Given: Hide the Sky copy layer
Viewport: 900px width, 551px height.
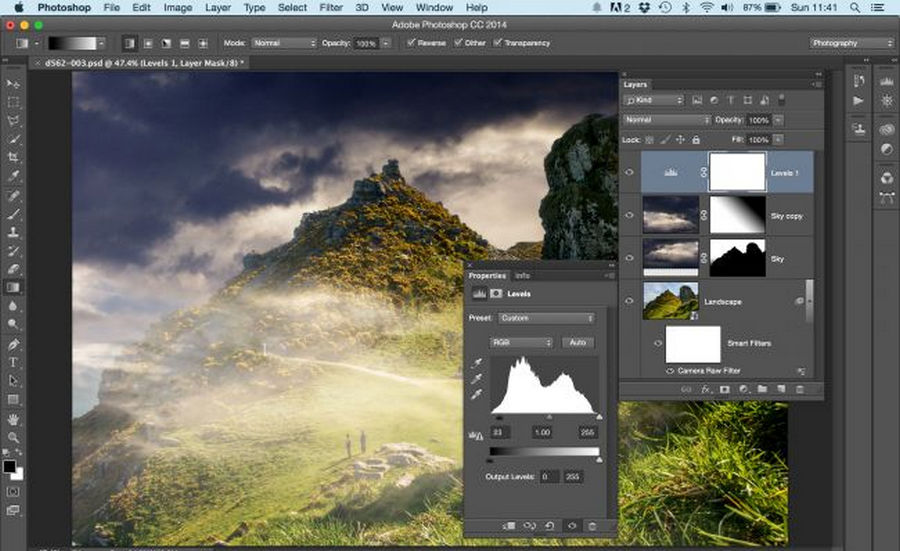Looking at the screenshot, I should pos(630,215).
